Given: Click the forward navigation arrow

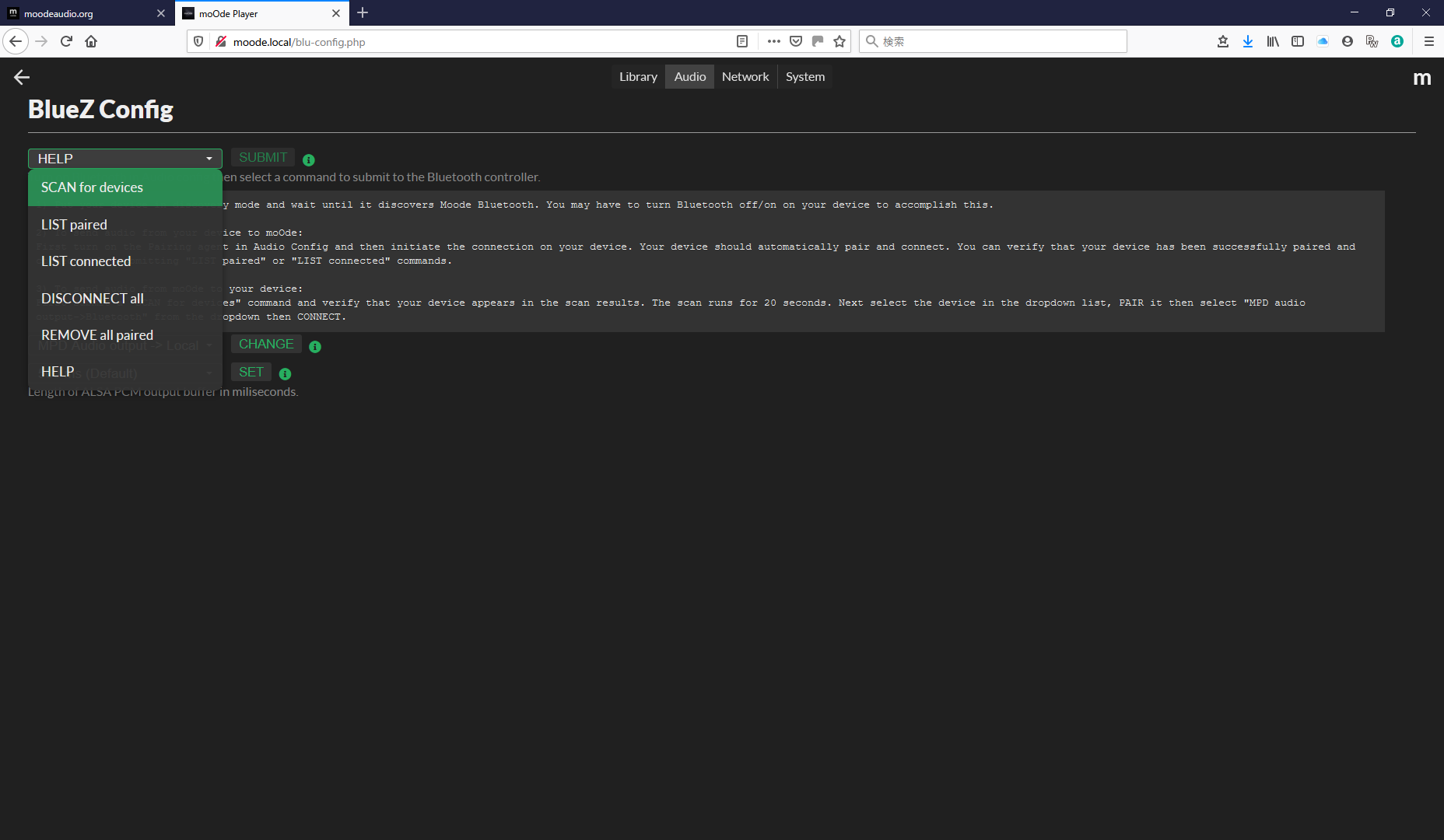Looking at the screenshot, I should tap(41, 41).
